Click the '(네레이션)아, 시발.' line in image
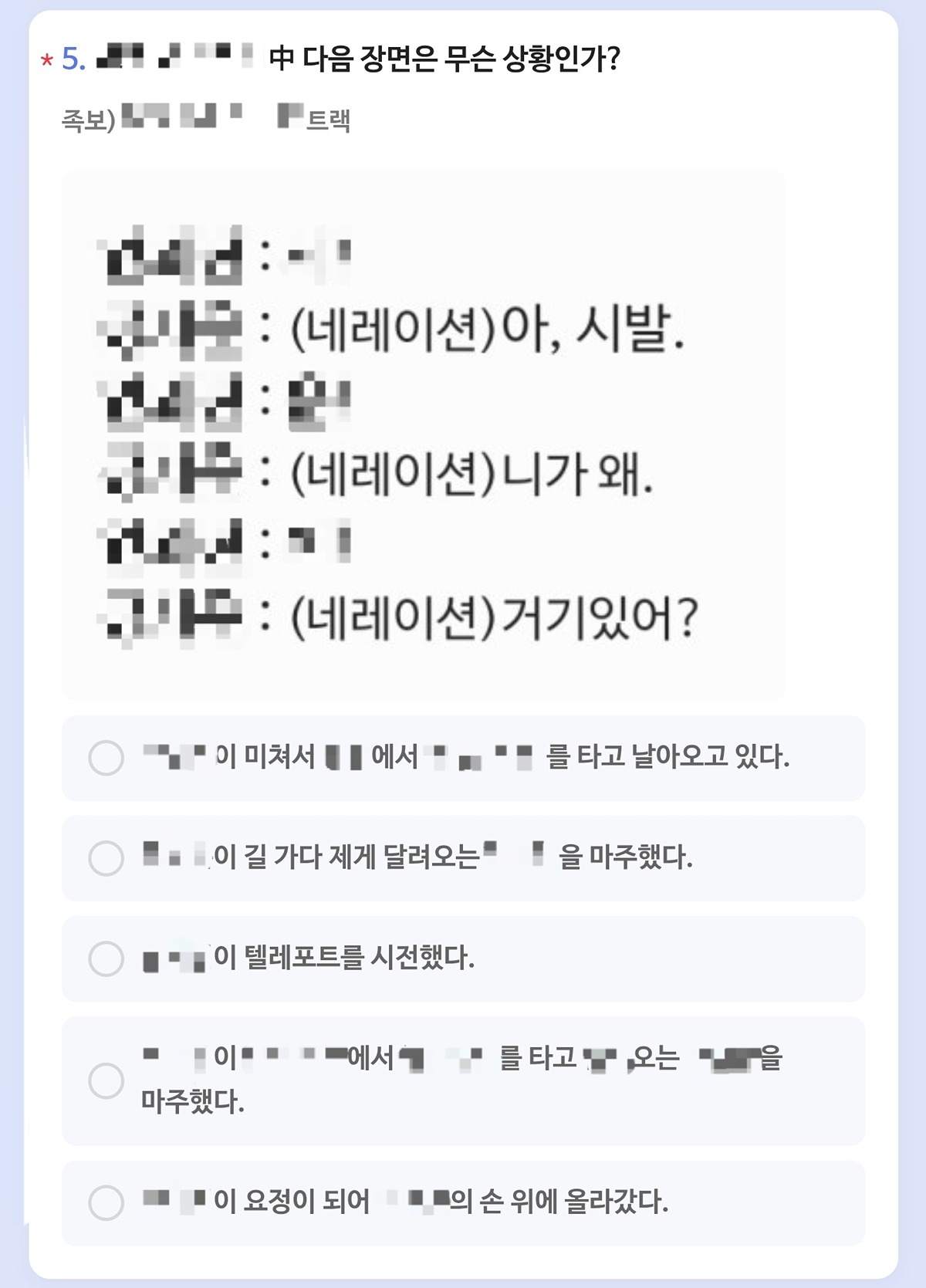The height and width of the screenshot is (1288, 926). click(488, 329)
